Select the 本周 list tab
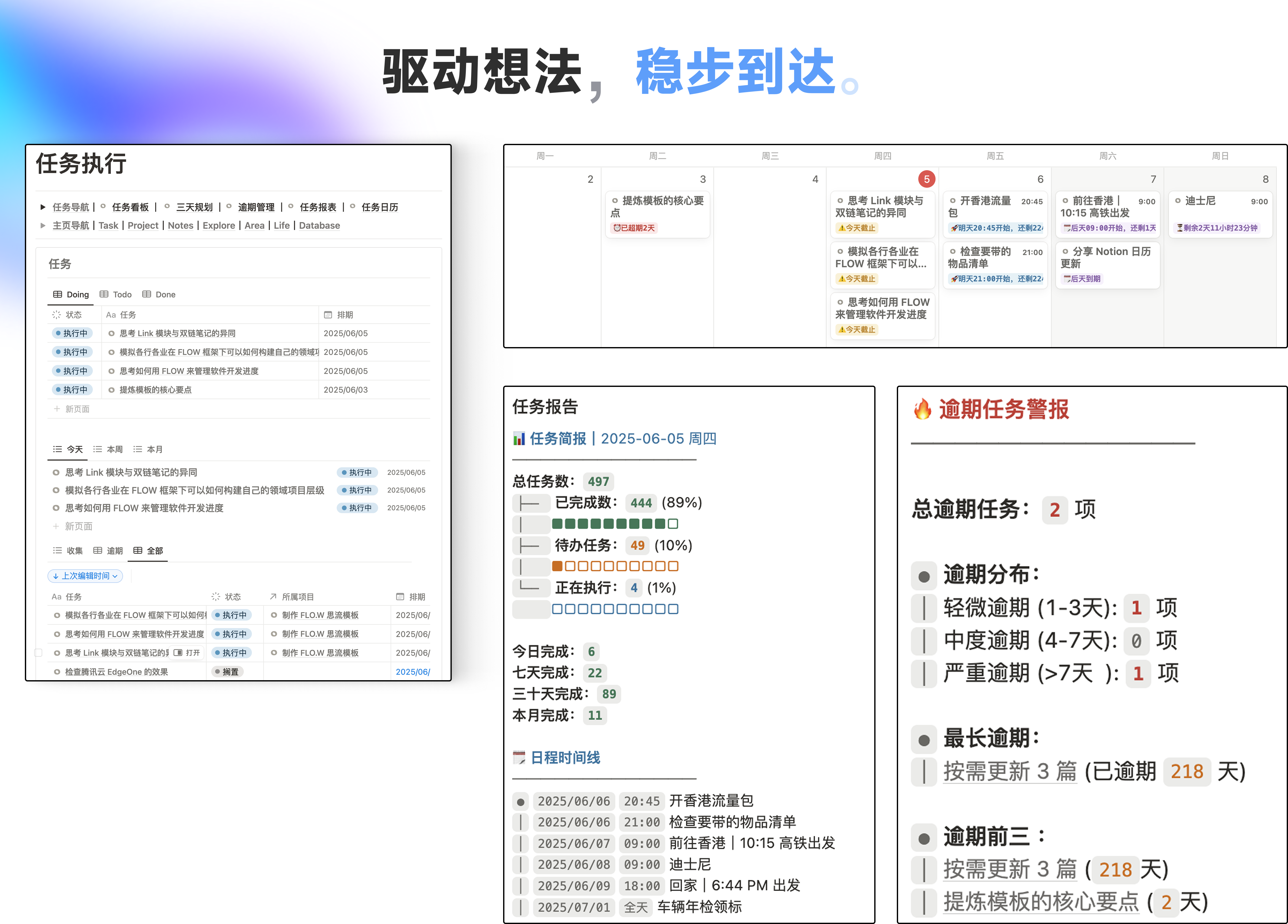The width and height of the screenshot is (1288, 924). pos(108,449)
